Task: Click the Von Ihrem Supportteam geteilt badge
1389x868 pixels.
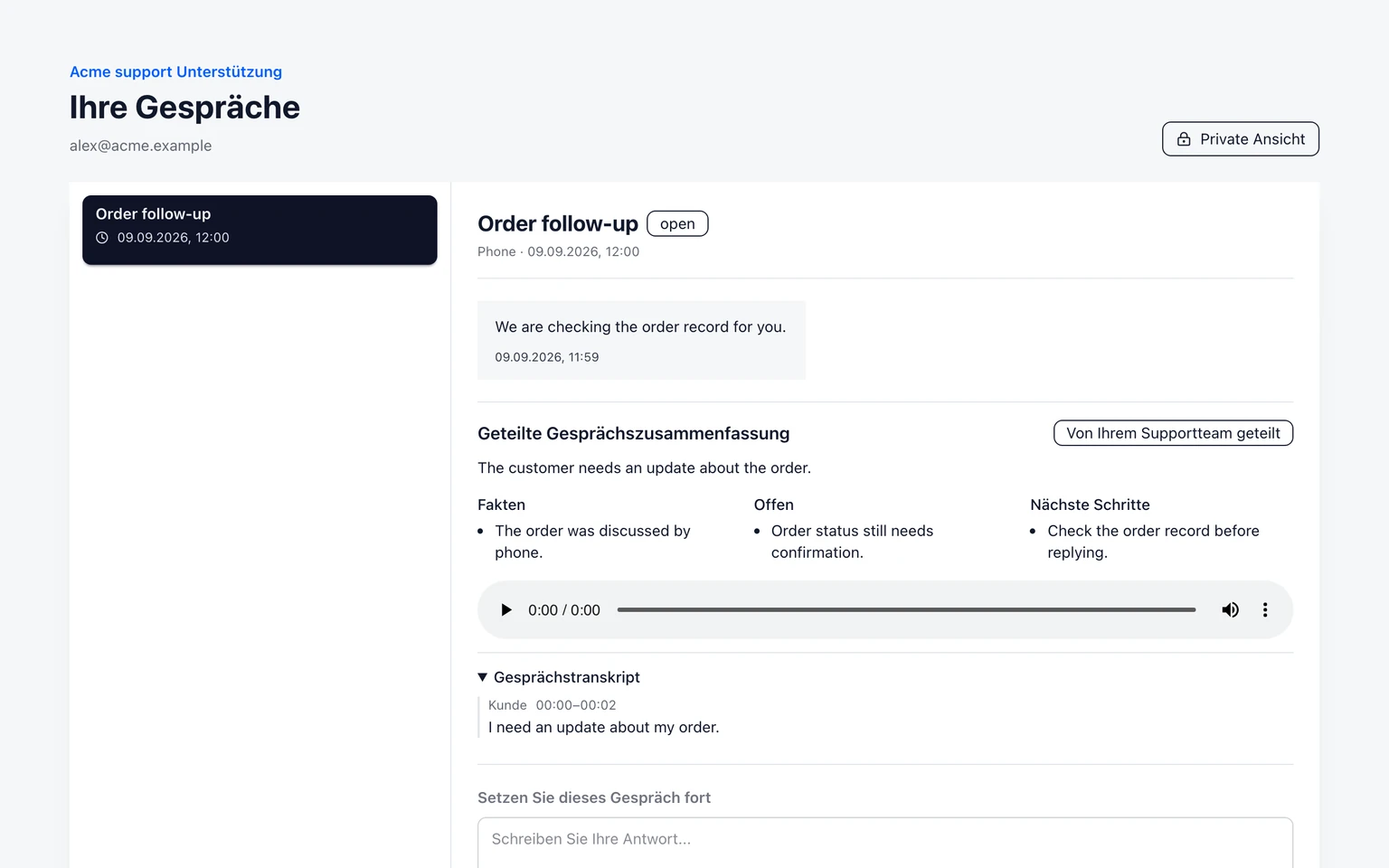Action: click(1173, 433)
